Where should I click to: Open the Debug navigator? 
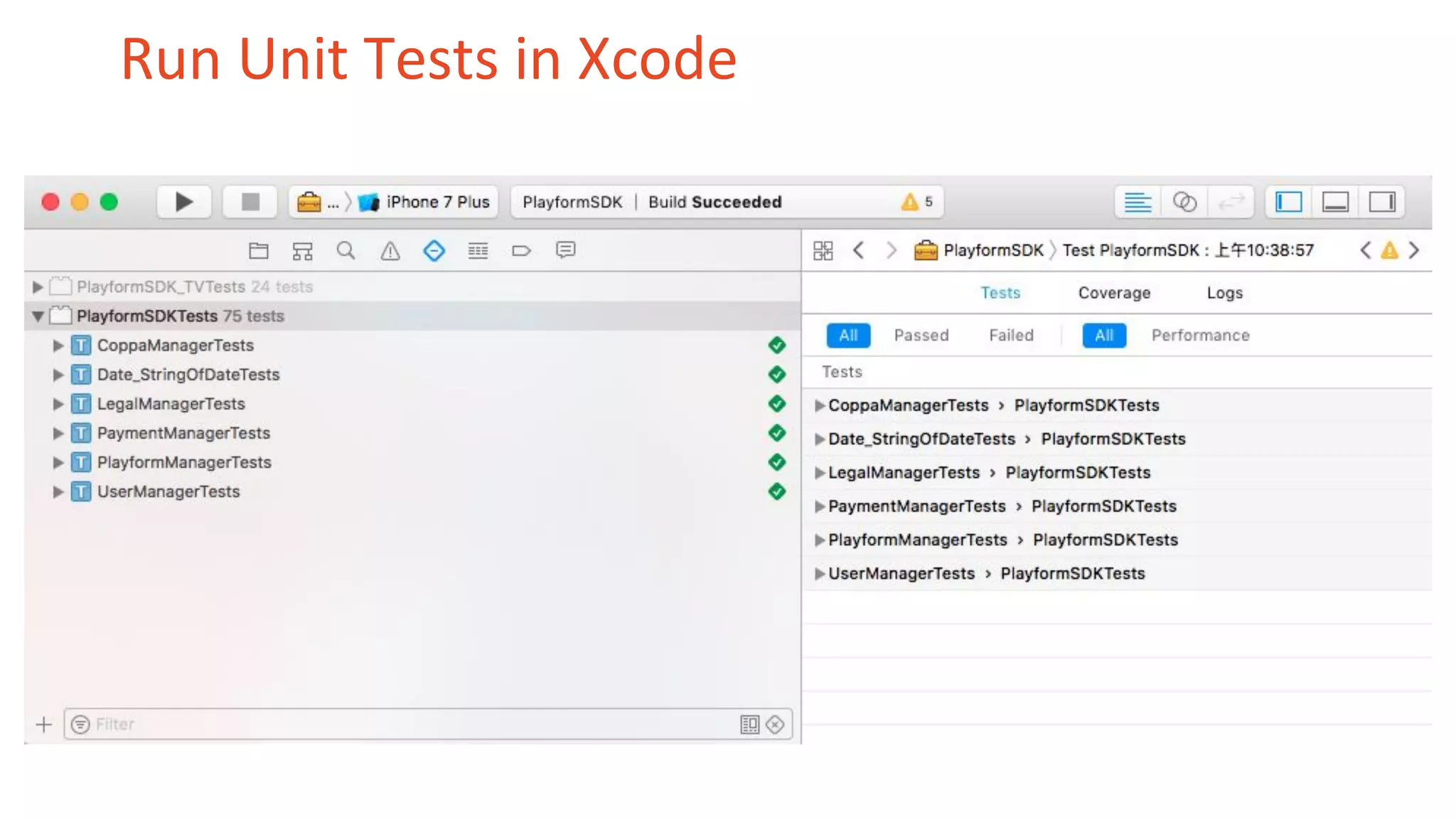tap(478, 250)
